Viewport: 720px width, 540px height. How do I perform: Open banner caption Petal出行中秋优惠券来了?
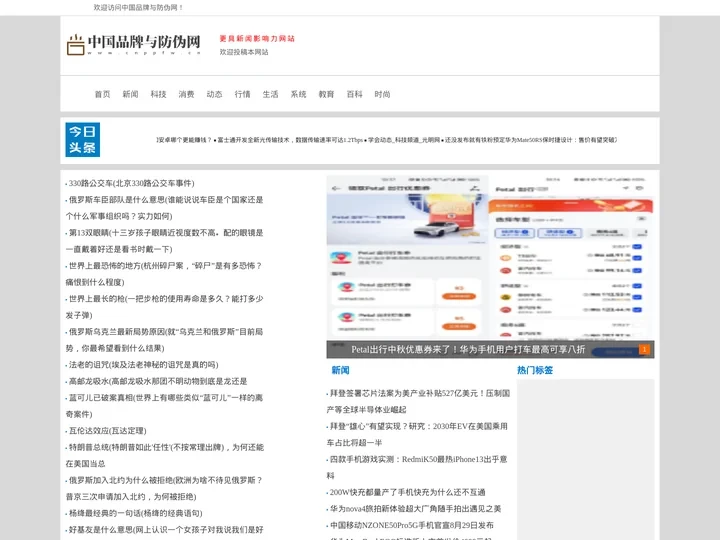(468, 349)
